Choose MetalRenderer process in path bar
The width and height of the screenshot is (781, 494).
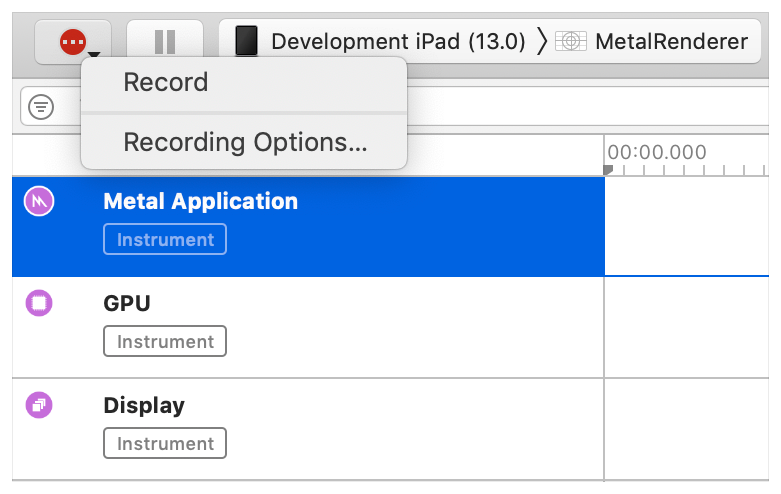click(670, 41)
